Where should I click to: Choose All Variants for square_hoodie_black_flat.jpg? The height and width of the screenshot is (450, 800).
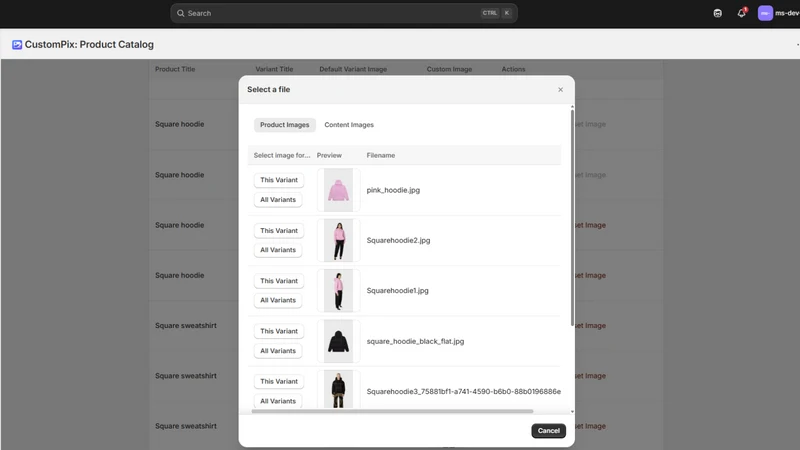click(278, 351)
